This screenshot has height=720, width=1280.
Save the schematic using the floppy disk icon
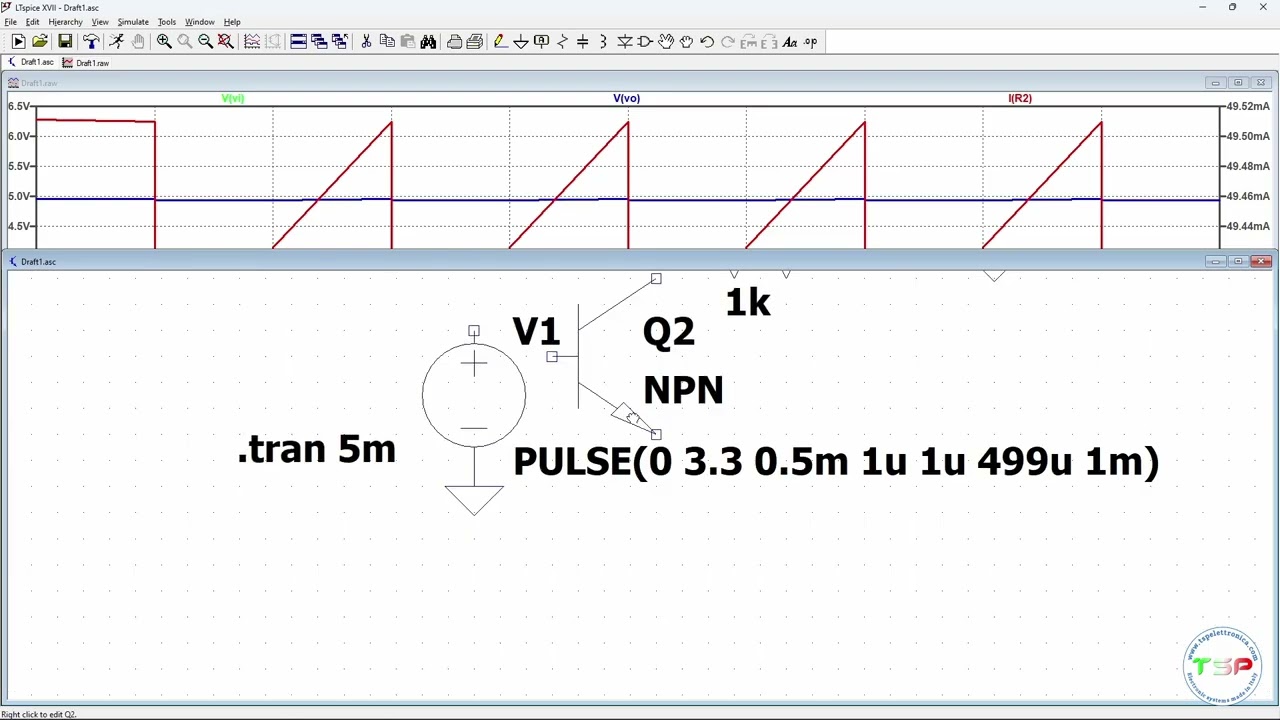(x=65, y=42)
